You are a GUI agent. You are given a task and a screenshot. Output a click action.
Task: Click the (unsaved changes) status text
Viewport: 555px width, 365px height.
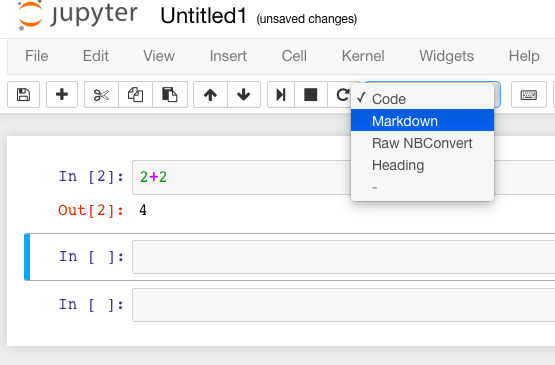[307, 18]
